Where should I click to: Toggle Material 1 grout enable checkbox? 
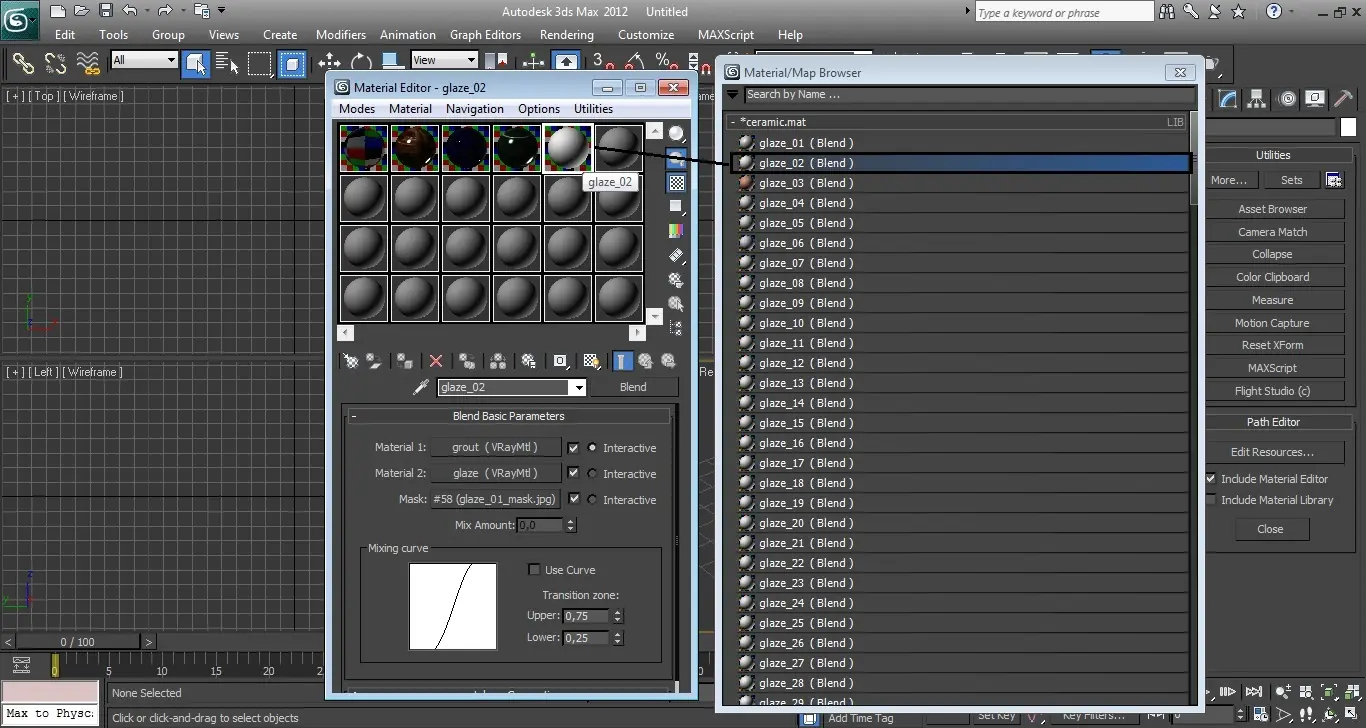573,448
